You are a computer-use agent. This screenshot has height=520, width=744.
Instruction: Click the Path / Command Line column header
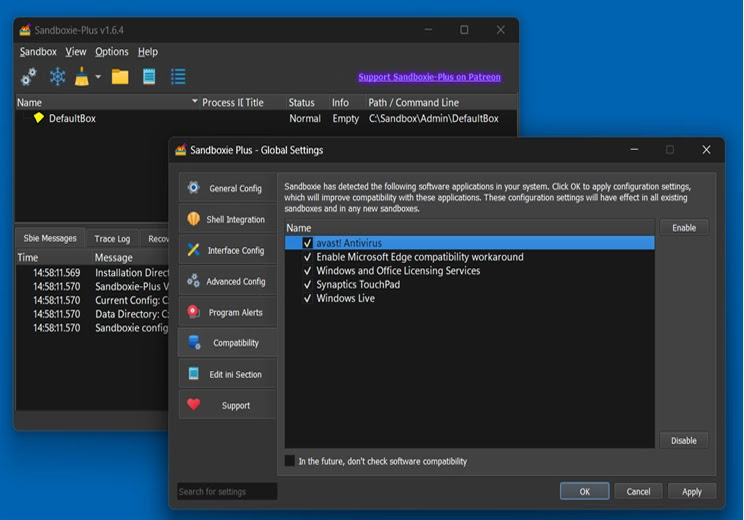(441, 102)
